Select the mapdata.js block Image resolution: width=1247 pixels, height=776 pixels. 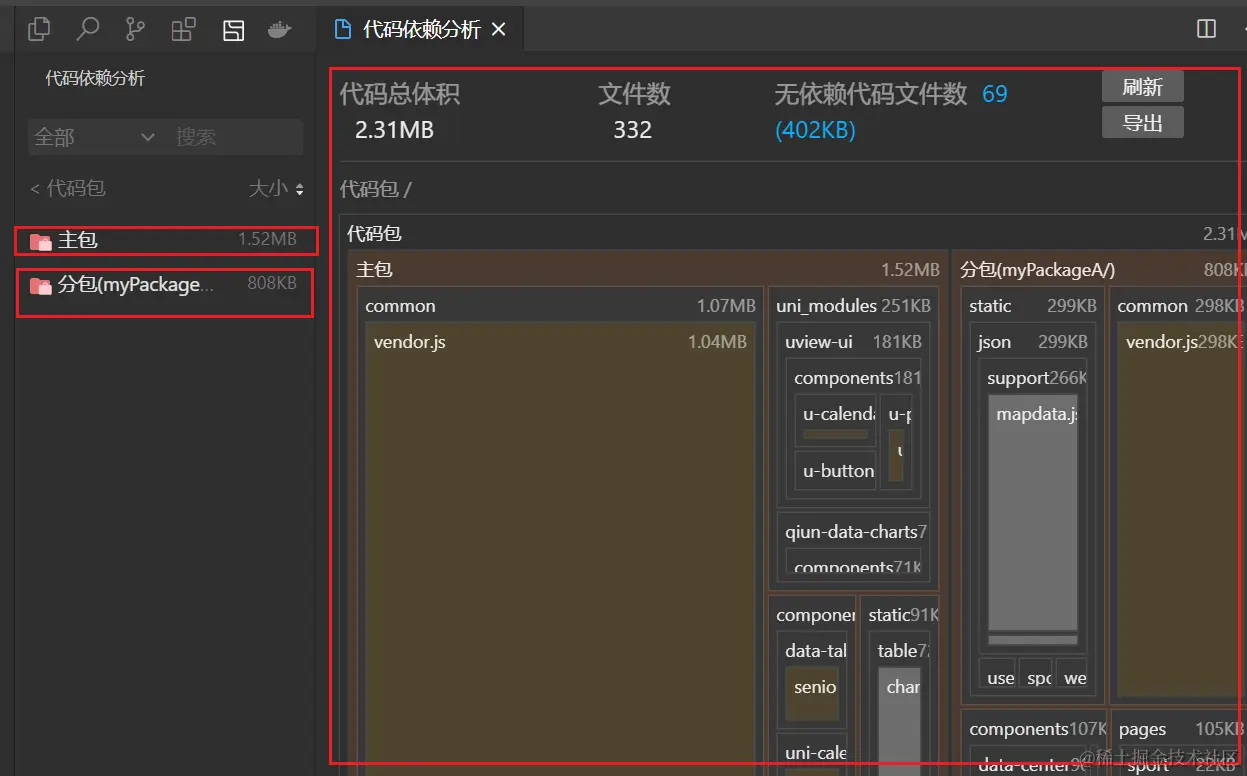click(x=1033, y=512)
